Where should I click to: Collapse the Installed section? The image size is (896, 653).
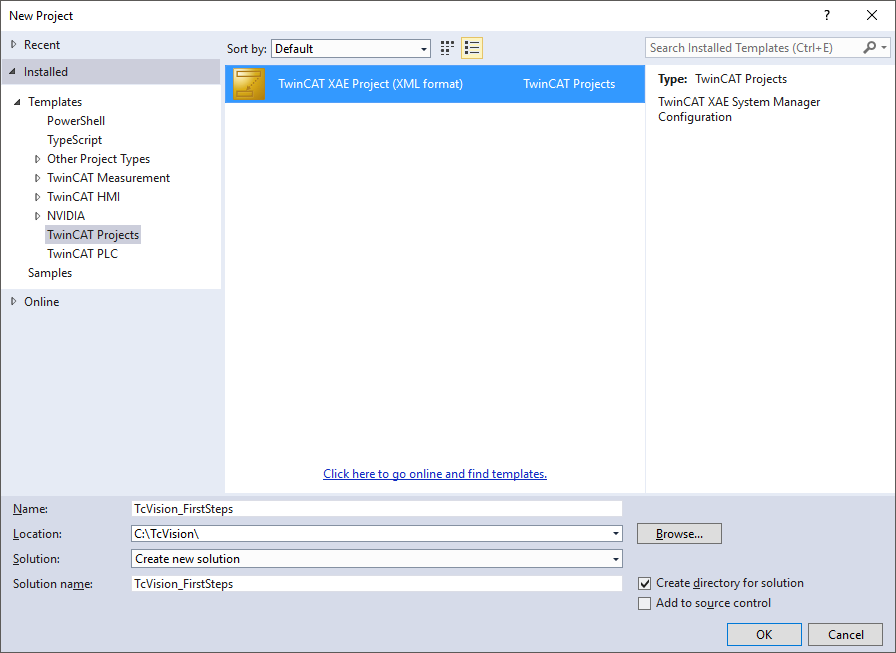pyautogui.click(x=13, y=71)
